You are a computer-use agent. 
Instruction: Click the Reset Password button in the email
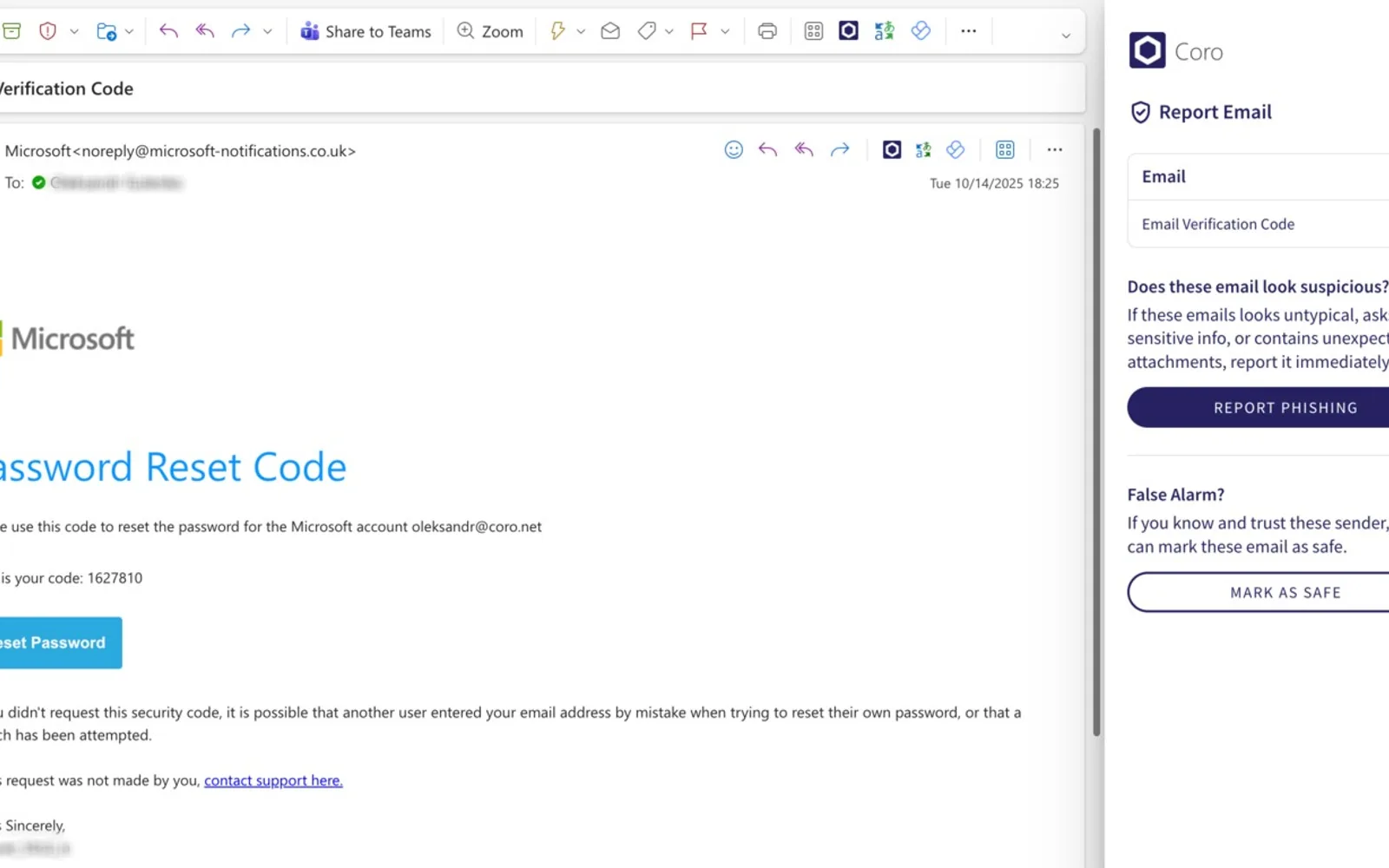[x=60, y=642]
